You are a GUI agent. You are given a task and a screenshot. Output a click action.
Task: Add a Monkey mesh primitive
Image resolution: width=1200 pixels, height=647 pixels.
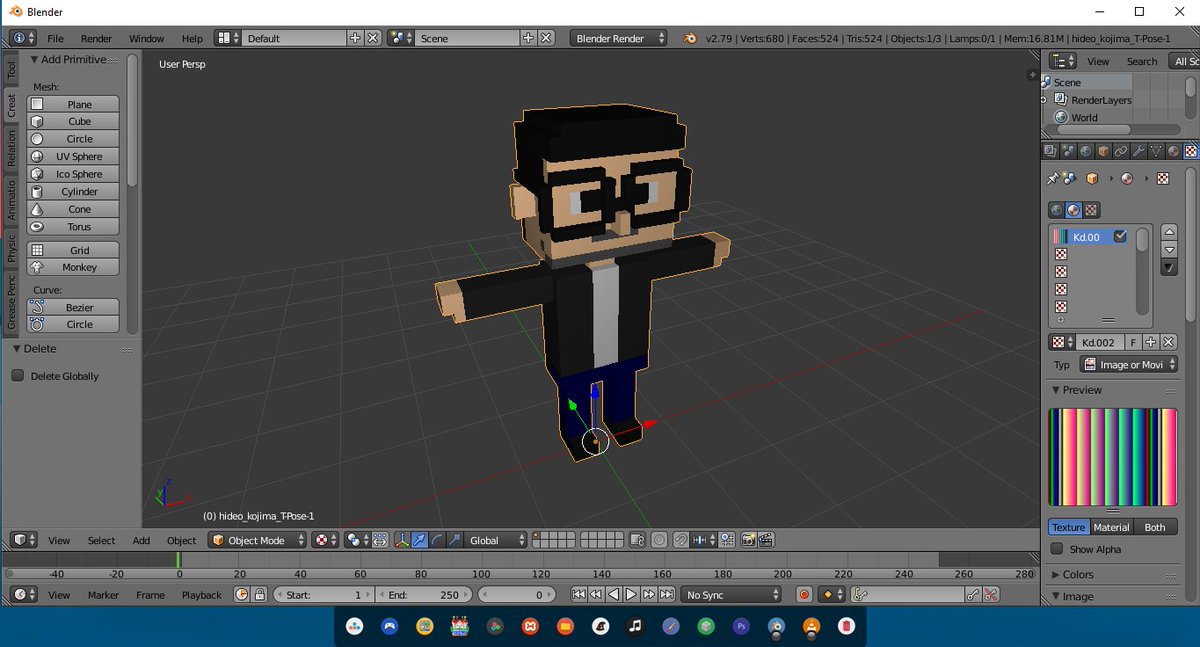(x=73, y=267)
